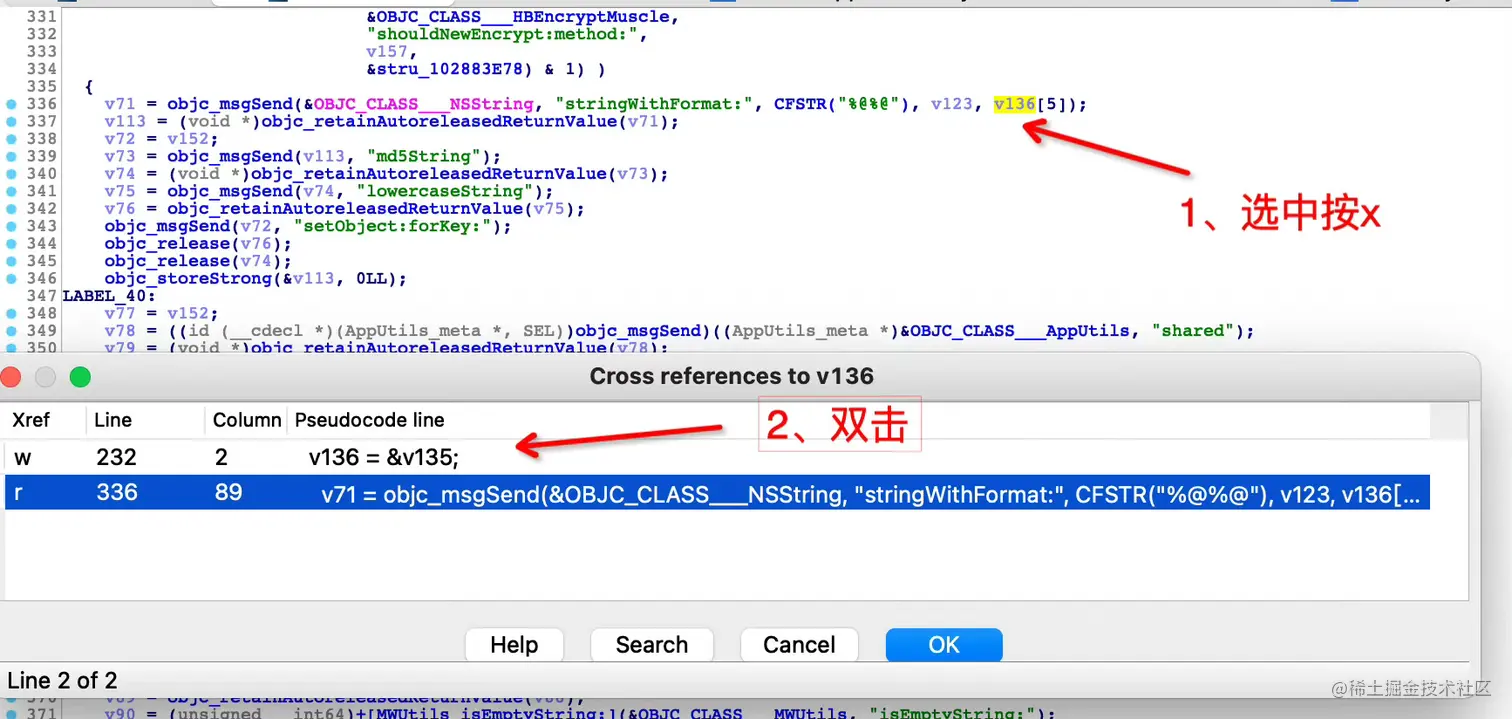This screenshot has width=1512, height=719.
Task: Click the 'w' xref type cell
Action: point(22,457)
